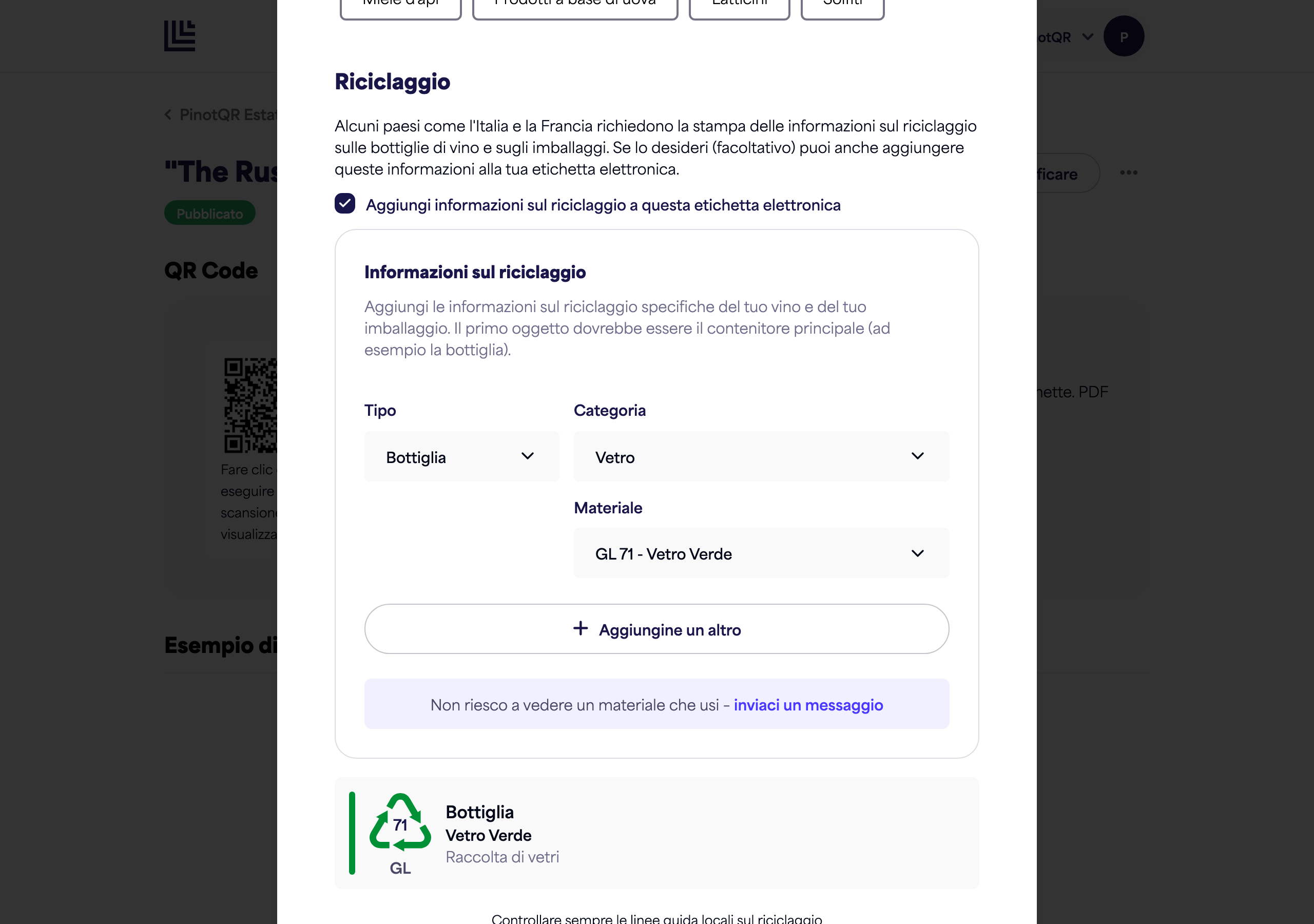
Task: Click the user avatar P icon
Action: [x=1124, y=36]
